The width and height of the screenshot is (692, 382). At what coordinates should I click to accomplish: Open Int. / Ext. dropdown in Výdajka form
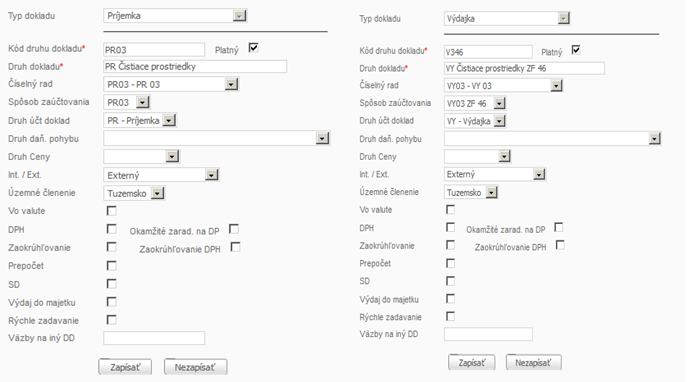[x=495, y=174]
